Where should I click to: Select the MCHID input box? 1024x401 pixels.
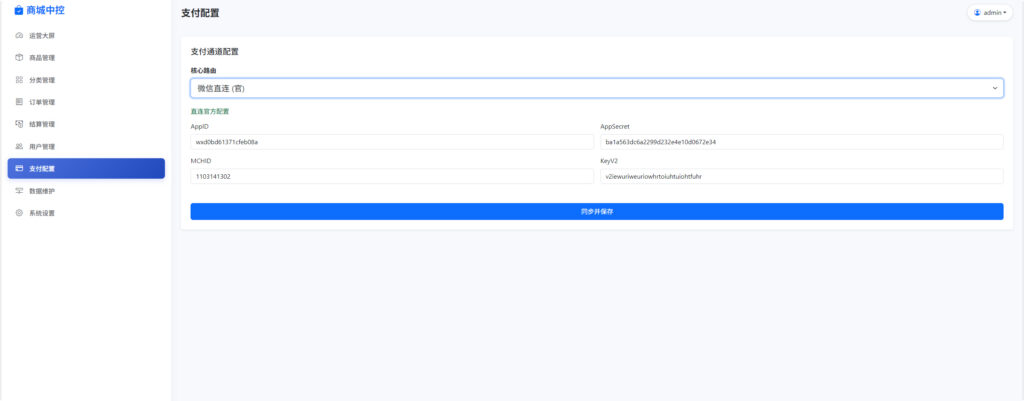[x=392, y=176]
